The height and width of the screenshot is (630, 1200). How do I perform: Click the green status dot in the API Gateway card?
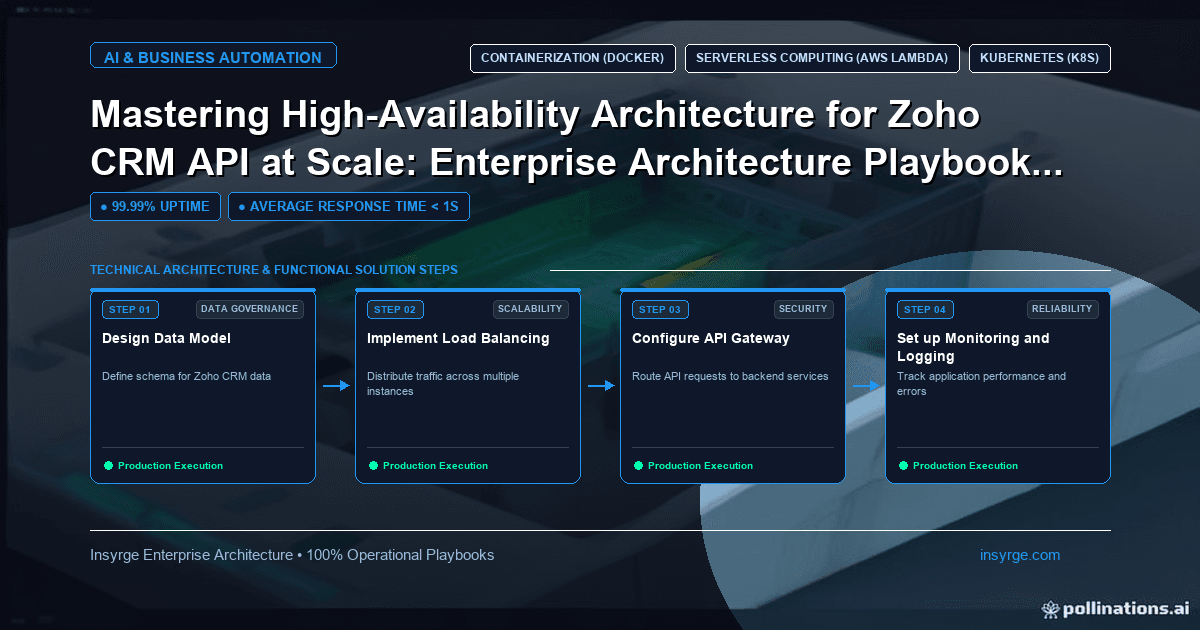click(638, 465)
